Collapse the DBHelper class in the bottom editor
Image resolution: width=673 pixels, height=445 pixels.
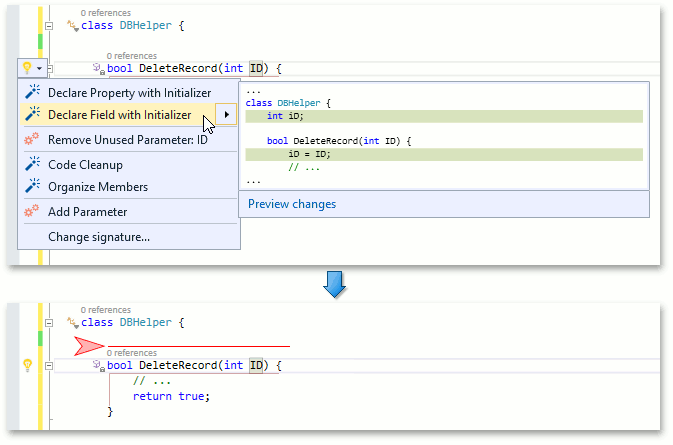click(x=49, y=323)
